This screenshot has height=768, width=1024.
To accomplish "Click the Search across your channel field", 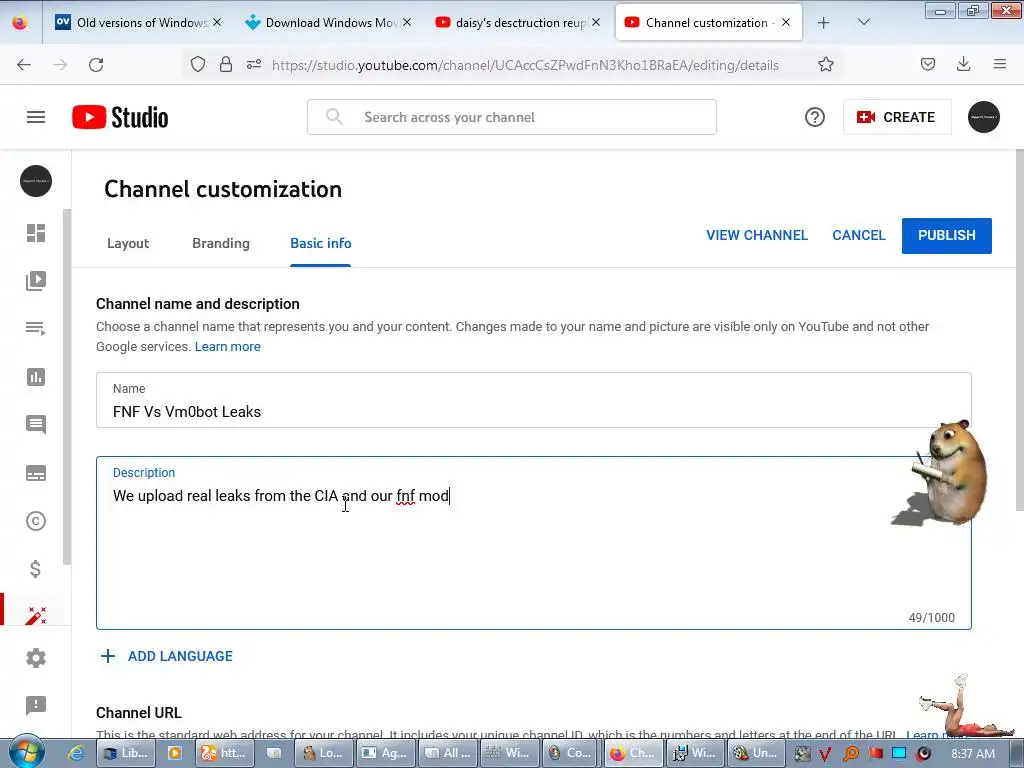I will click(511, 117).
